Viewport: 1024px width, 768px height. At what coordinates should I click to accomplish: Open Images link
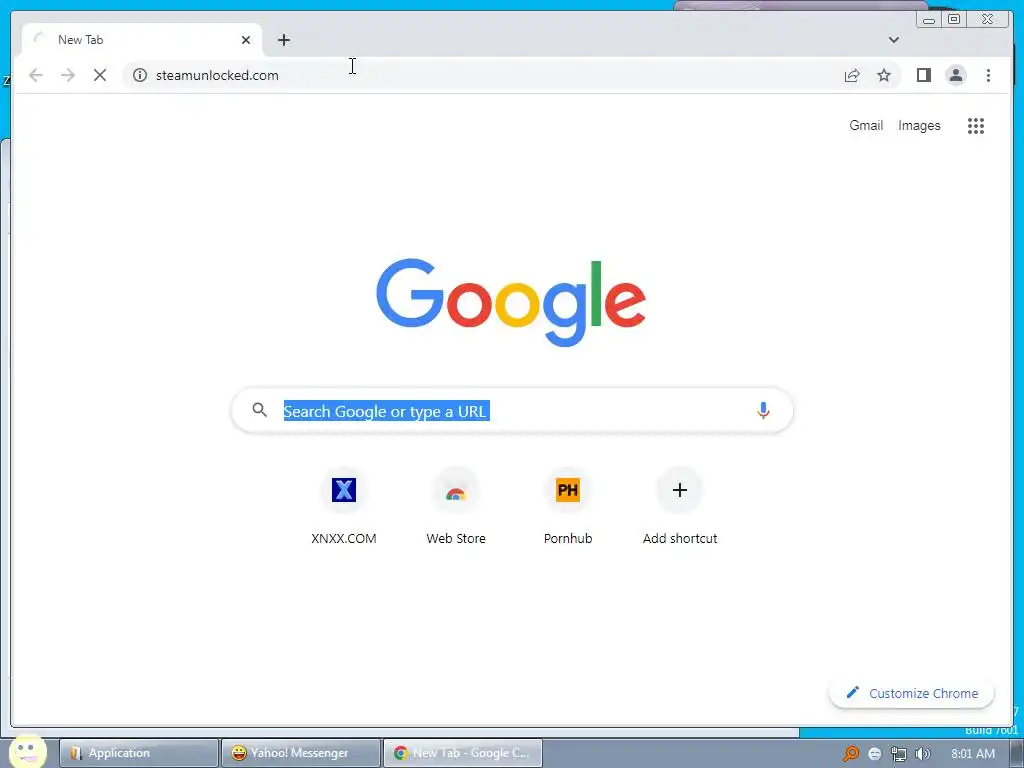click(919, 125)
